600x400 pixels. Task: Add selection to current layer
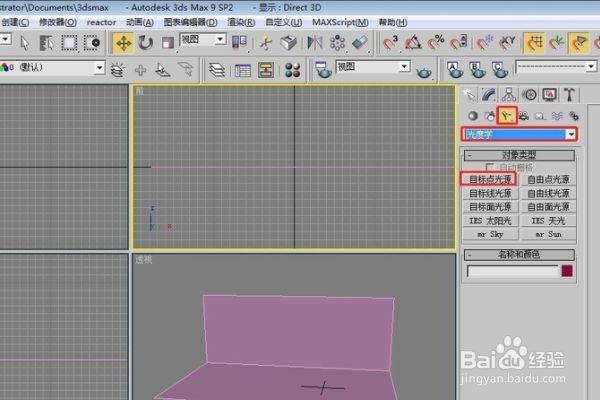point(140,70)
